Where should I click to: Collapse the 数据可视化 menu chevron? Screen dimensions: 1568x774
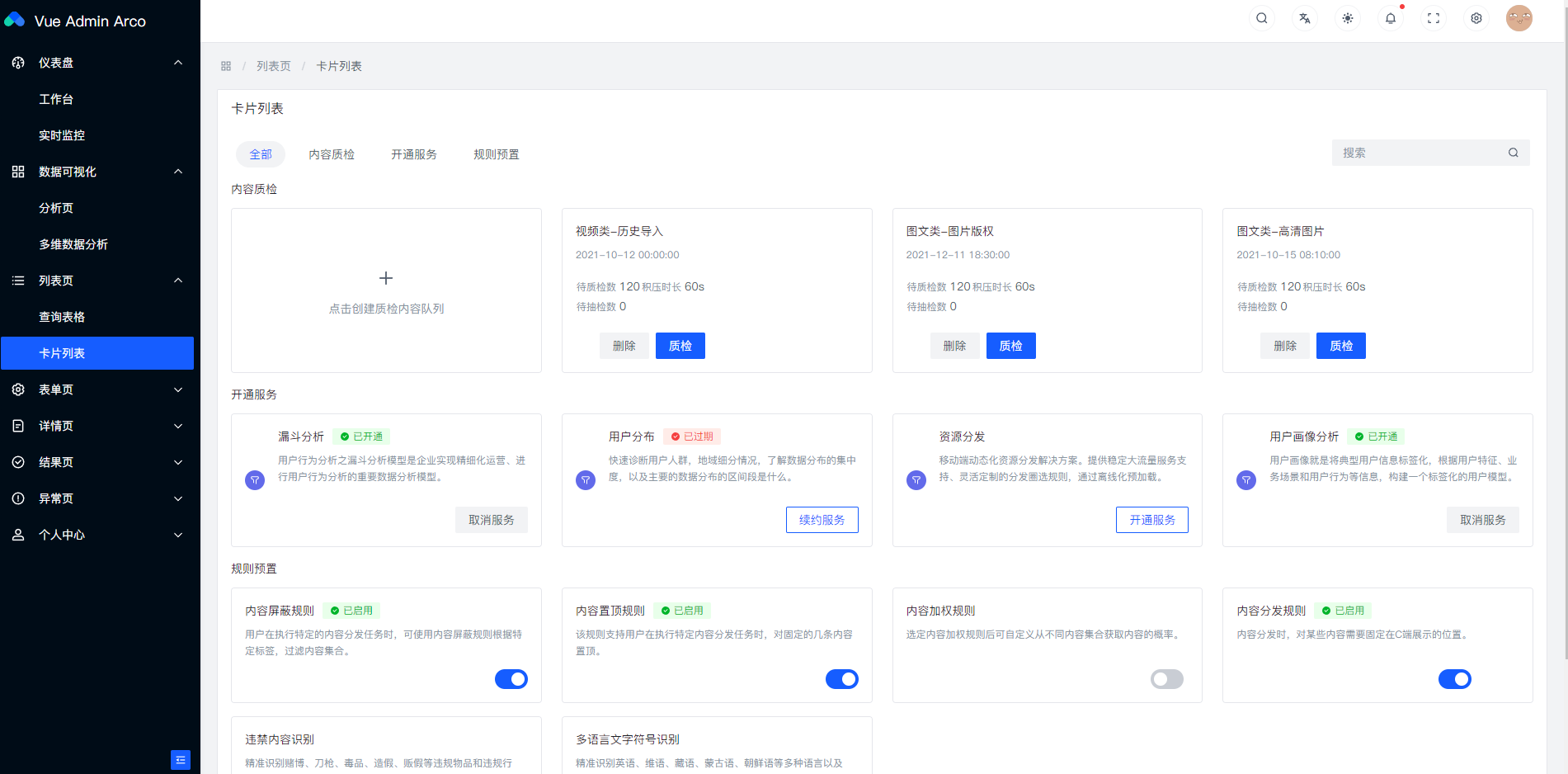tap(178, 172)
